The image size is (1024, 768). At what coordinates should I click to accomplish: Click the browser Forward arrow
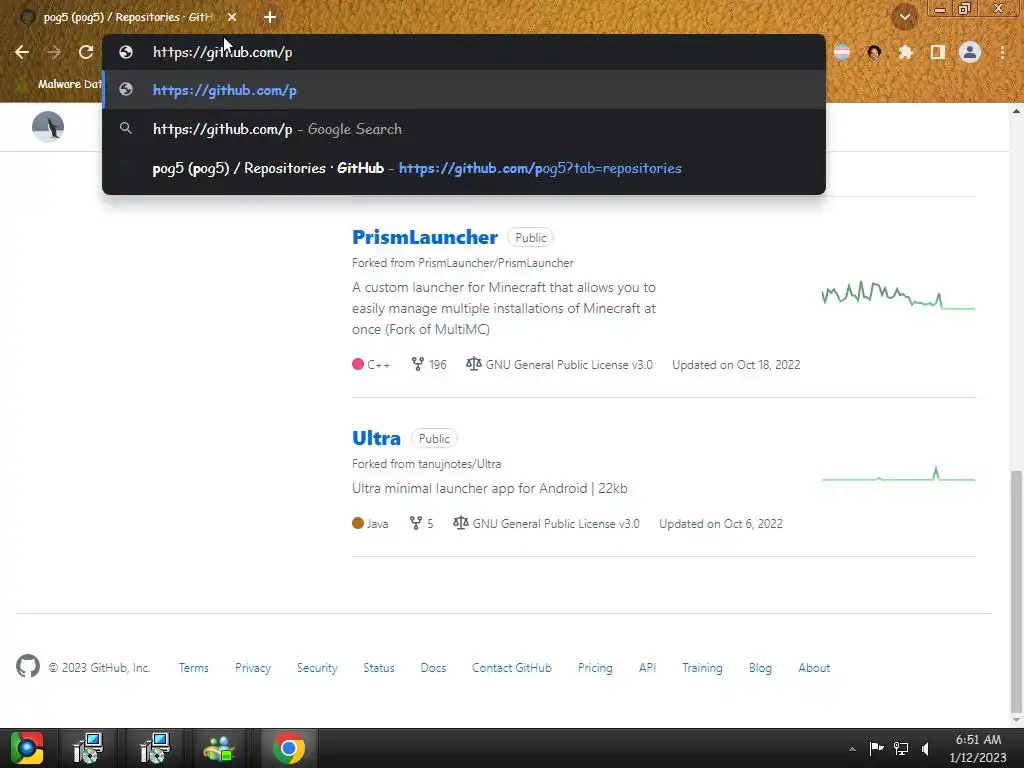pyautogui.click(x=54, y=52)
